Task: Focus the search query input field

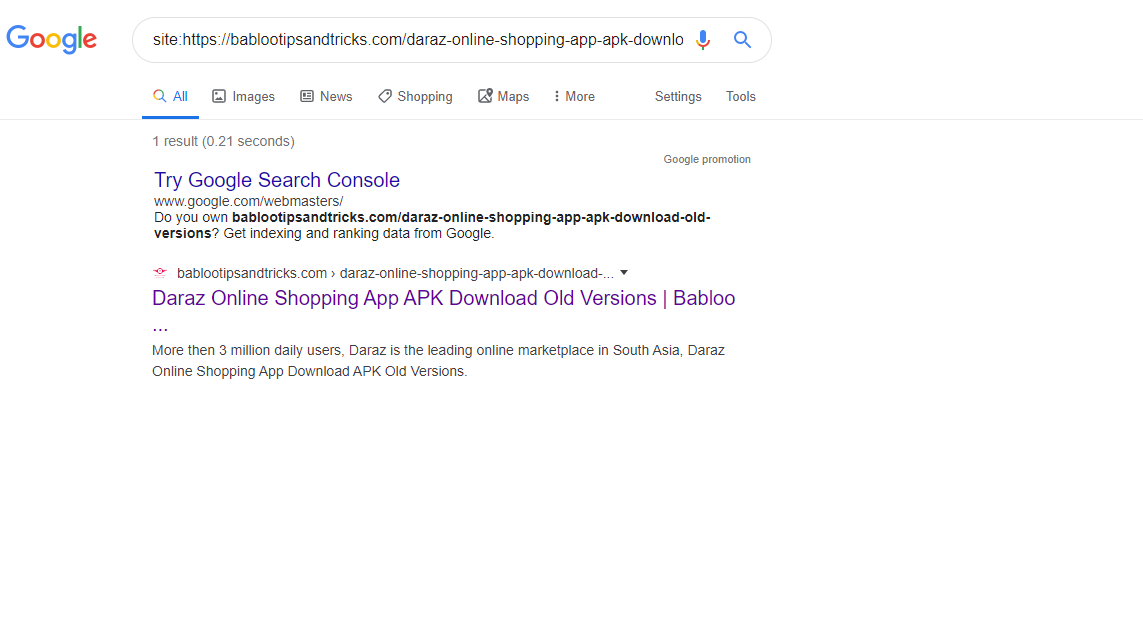Action: coord(418,39)
